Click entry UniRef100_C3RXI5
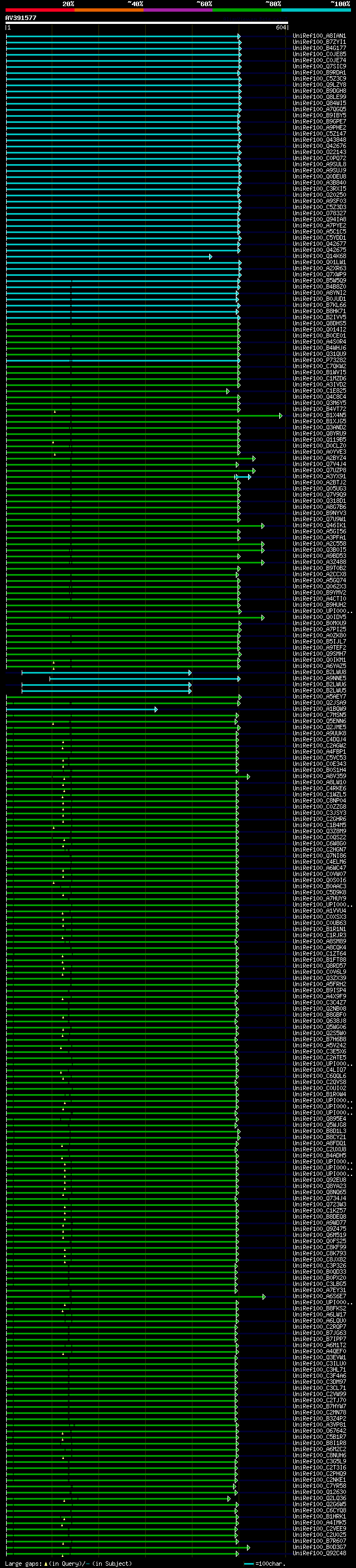 tap(319, 189)
